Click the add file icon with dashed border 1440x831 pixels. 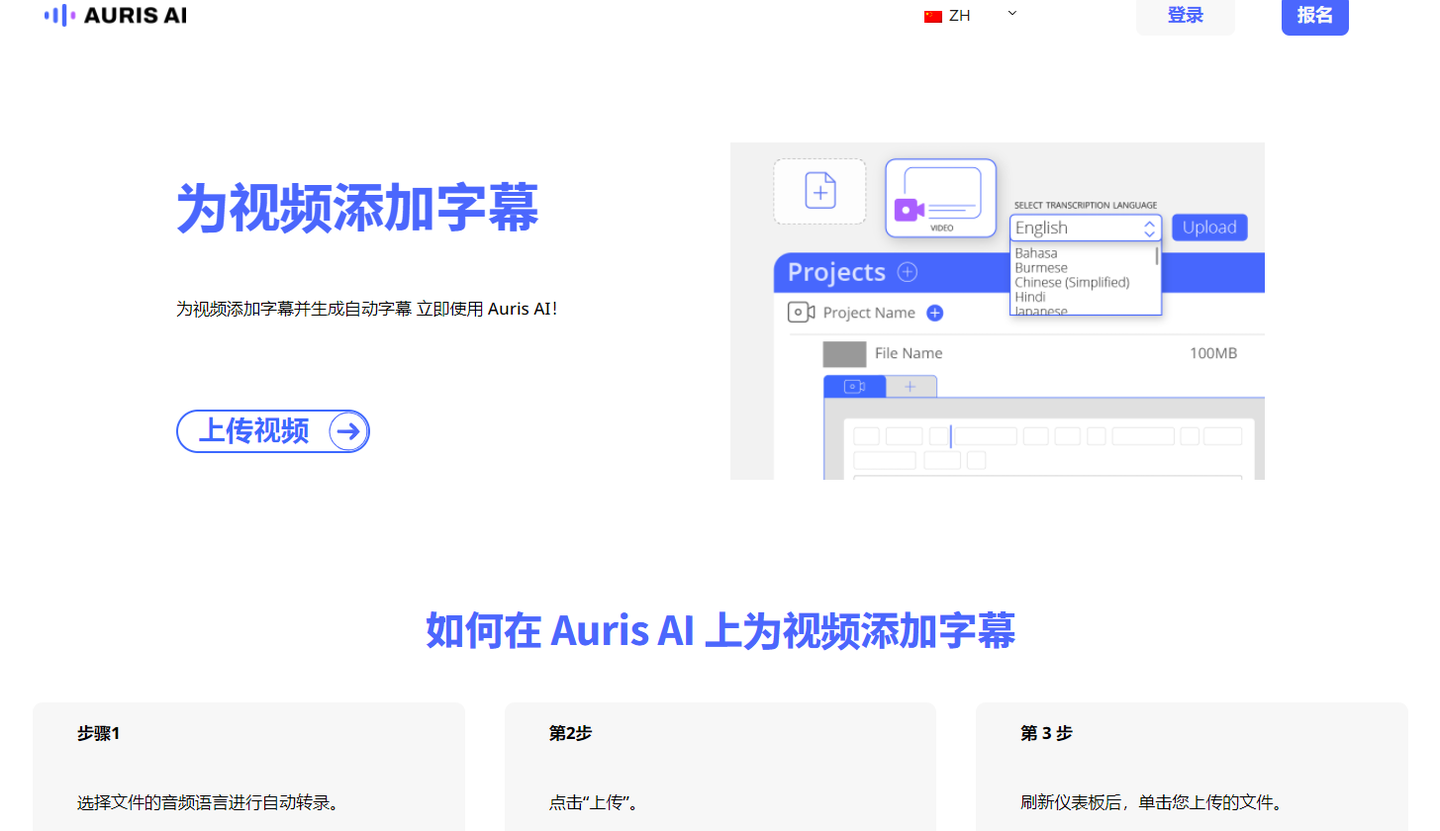pyautogui.click(x=820, y=191)
